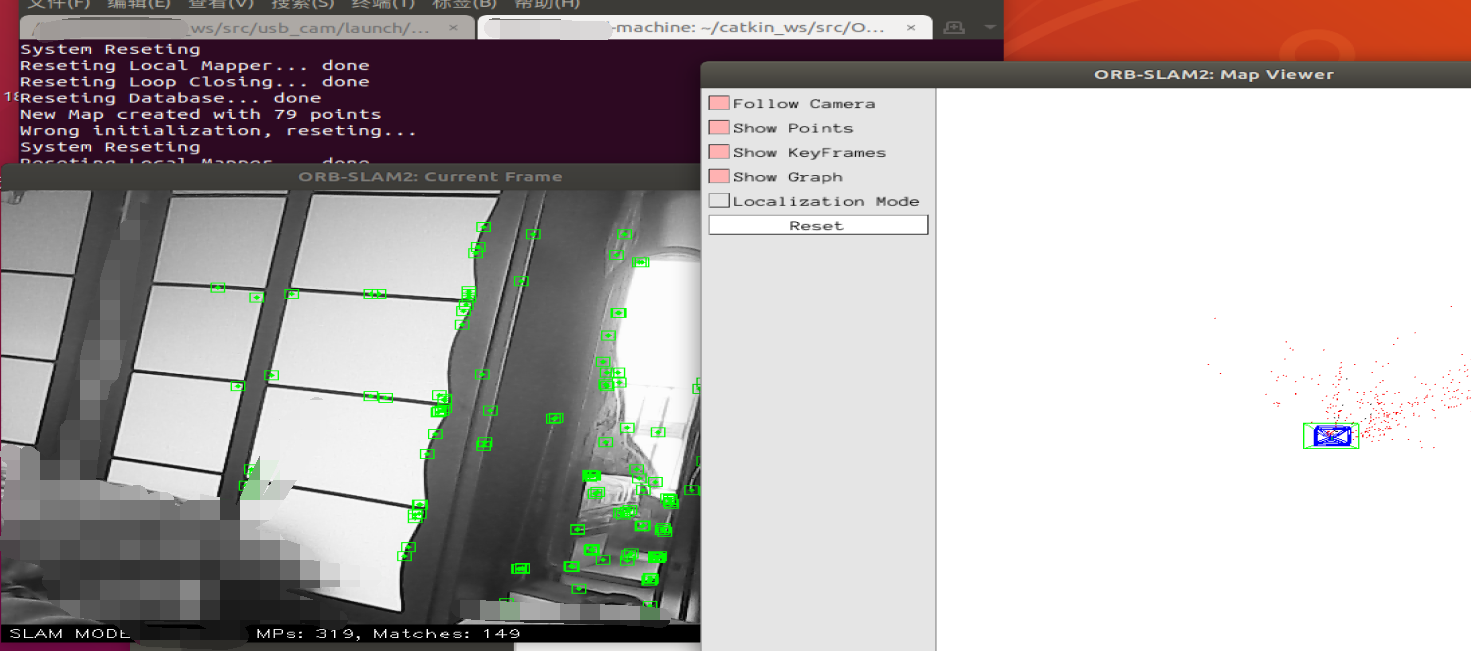Click the ORB-SLAM2: Map Viewer title bar
1471x651 pixels.
[1086, 74]
